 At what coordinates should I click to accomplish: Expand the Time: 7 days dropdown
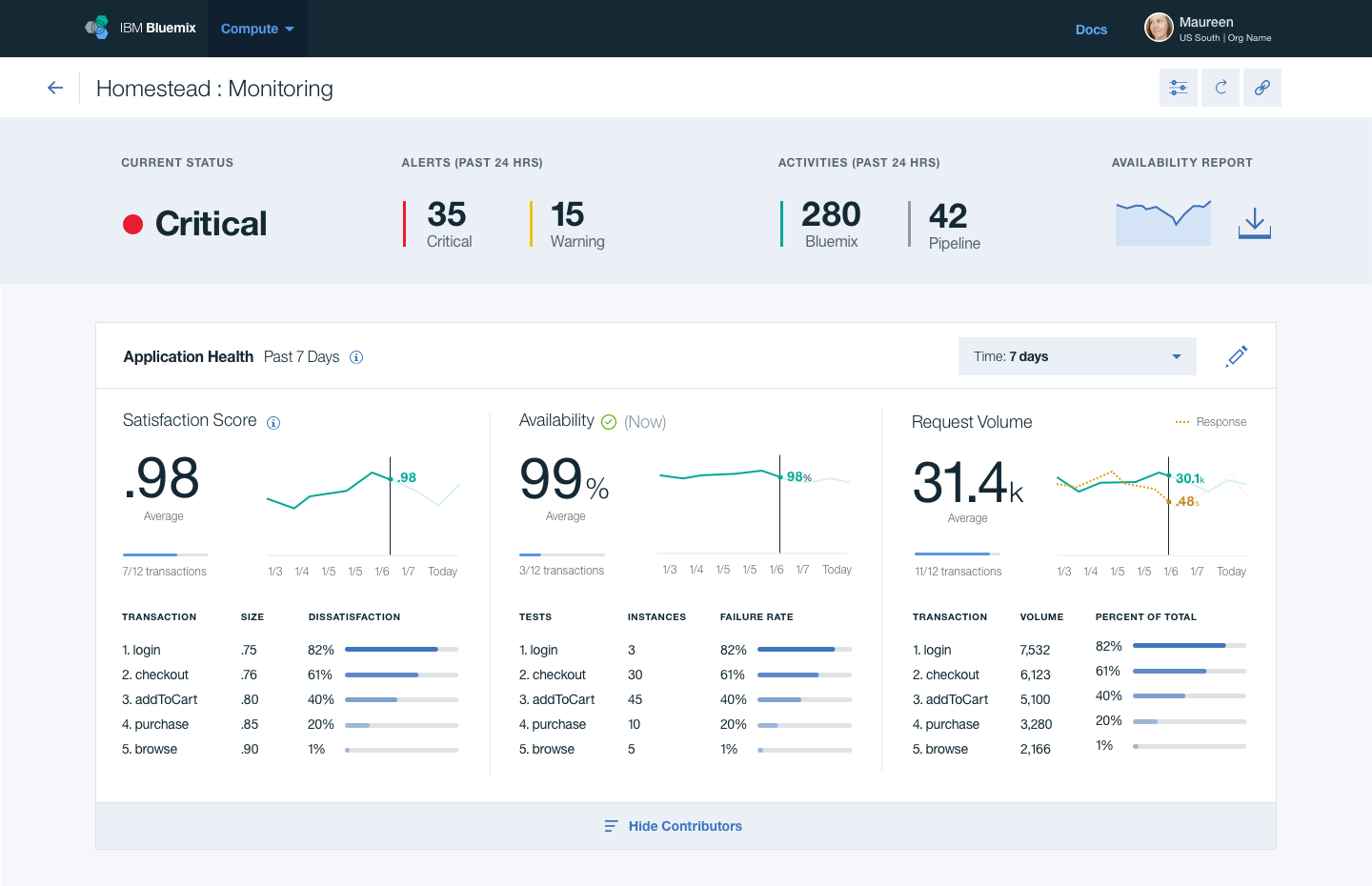click(1077, 355)
